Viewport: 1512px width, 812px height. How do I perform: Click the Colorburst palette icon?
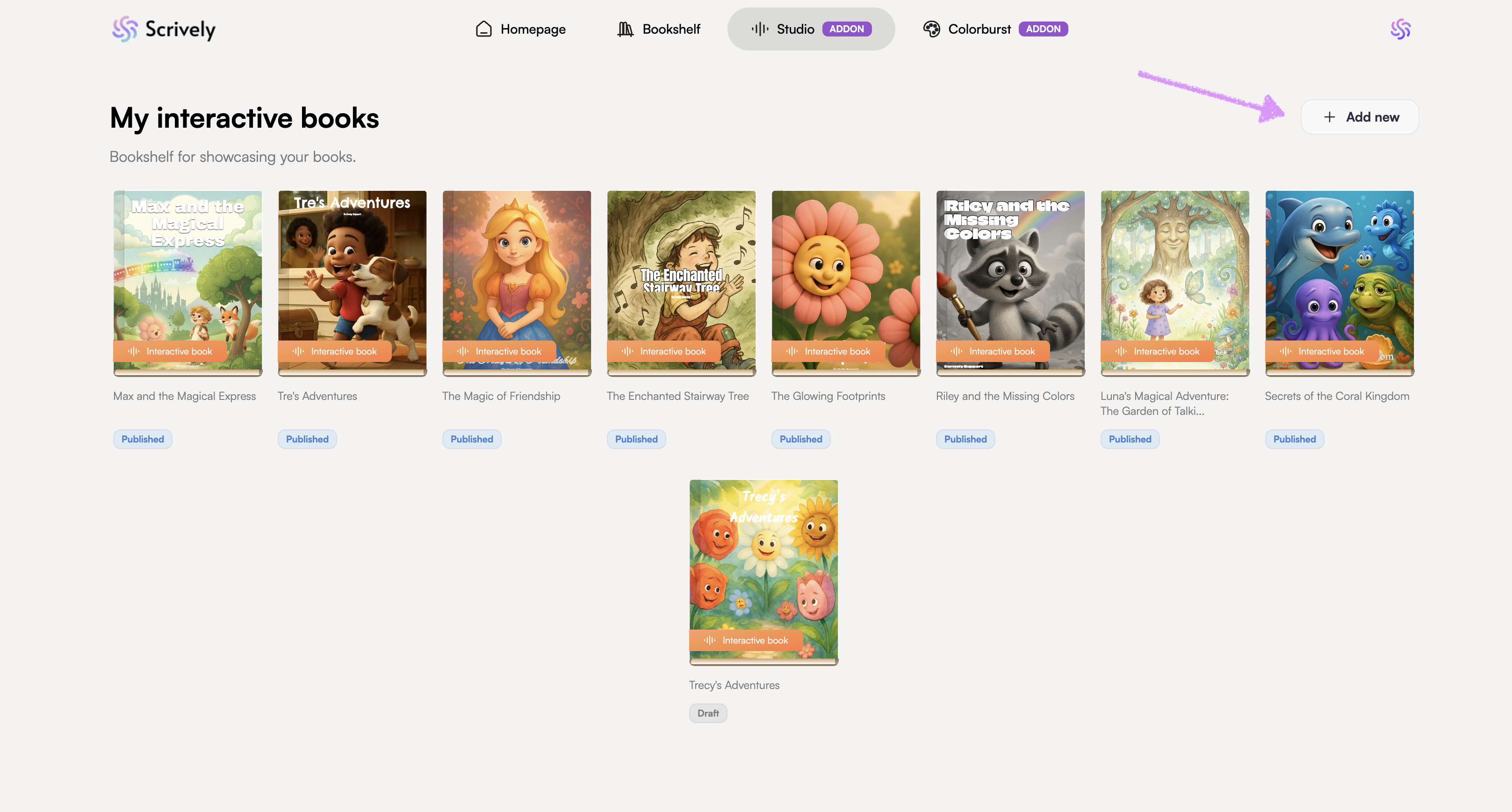(x=931, y=29)
